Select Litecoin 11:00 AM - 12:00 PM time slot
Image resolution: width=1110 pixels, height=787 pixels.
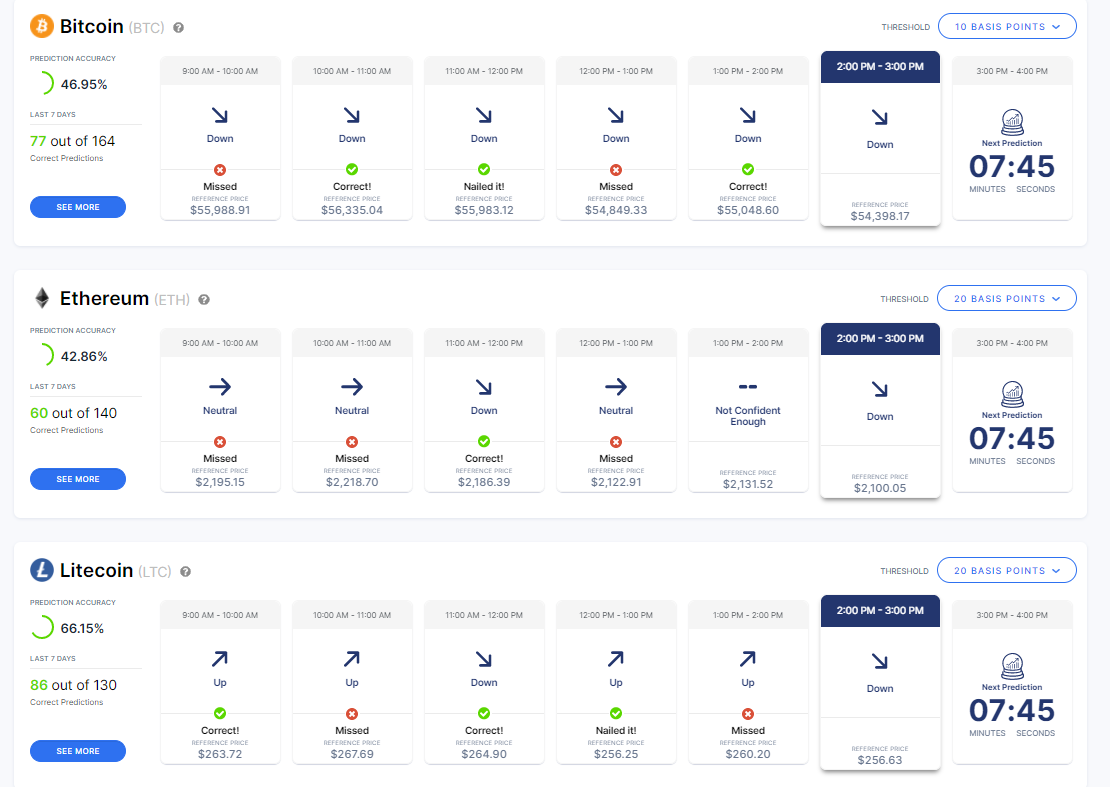pyautogui.click(x=484, y=614)
